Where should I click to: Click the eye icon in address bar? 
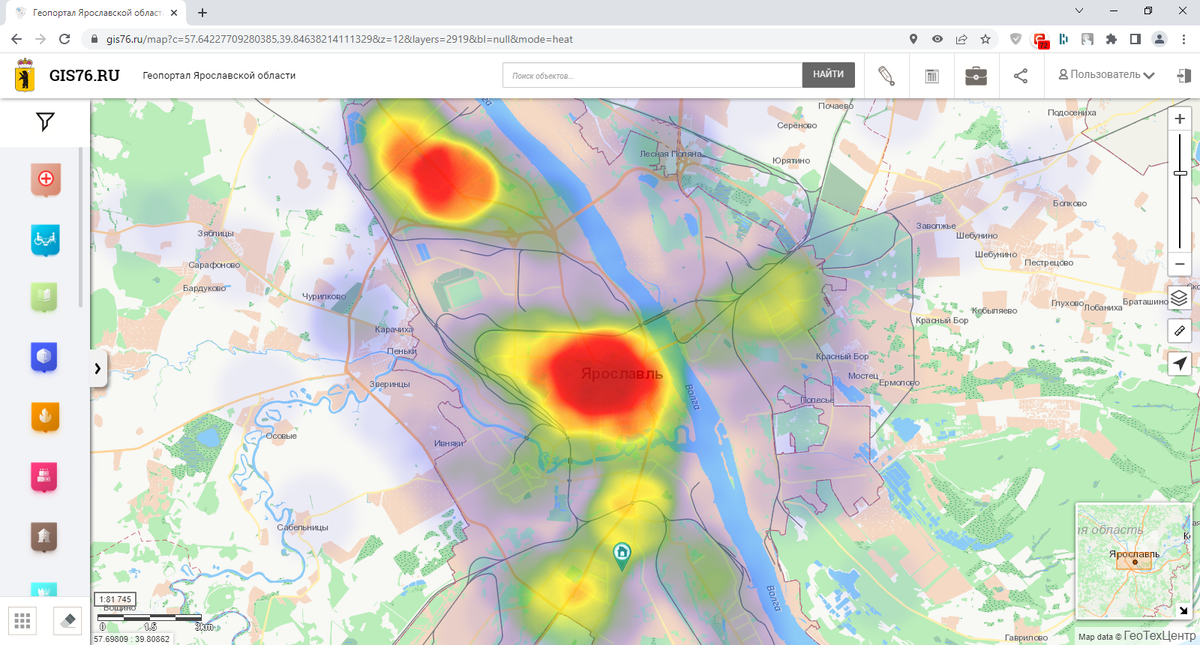click(x=937, y=39)
